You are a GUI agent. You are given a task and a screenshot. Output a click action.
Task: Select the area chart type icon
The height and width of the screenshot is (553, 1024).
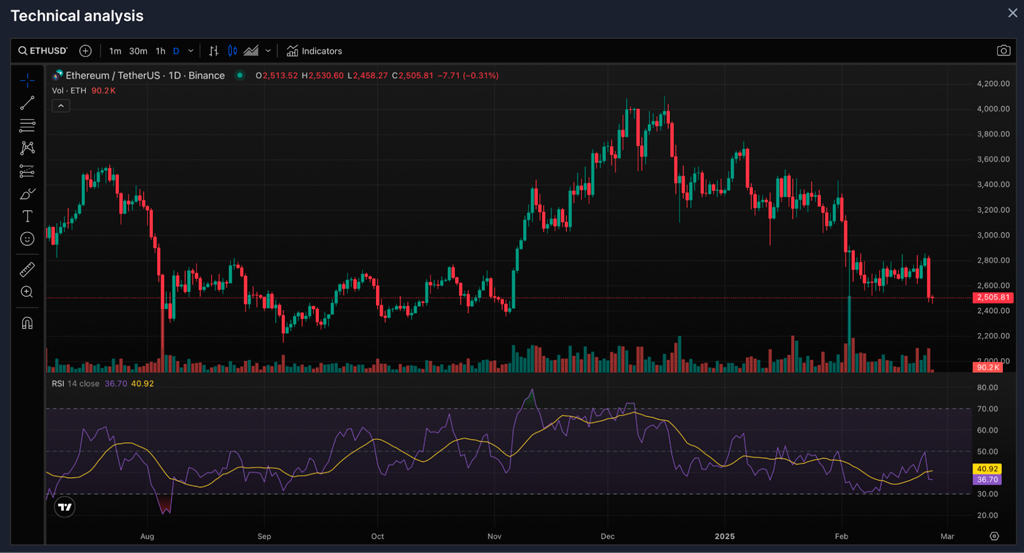point(251,51)
